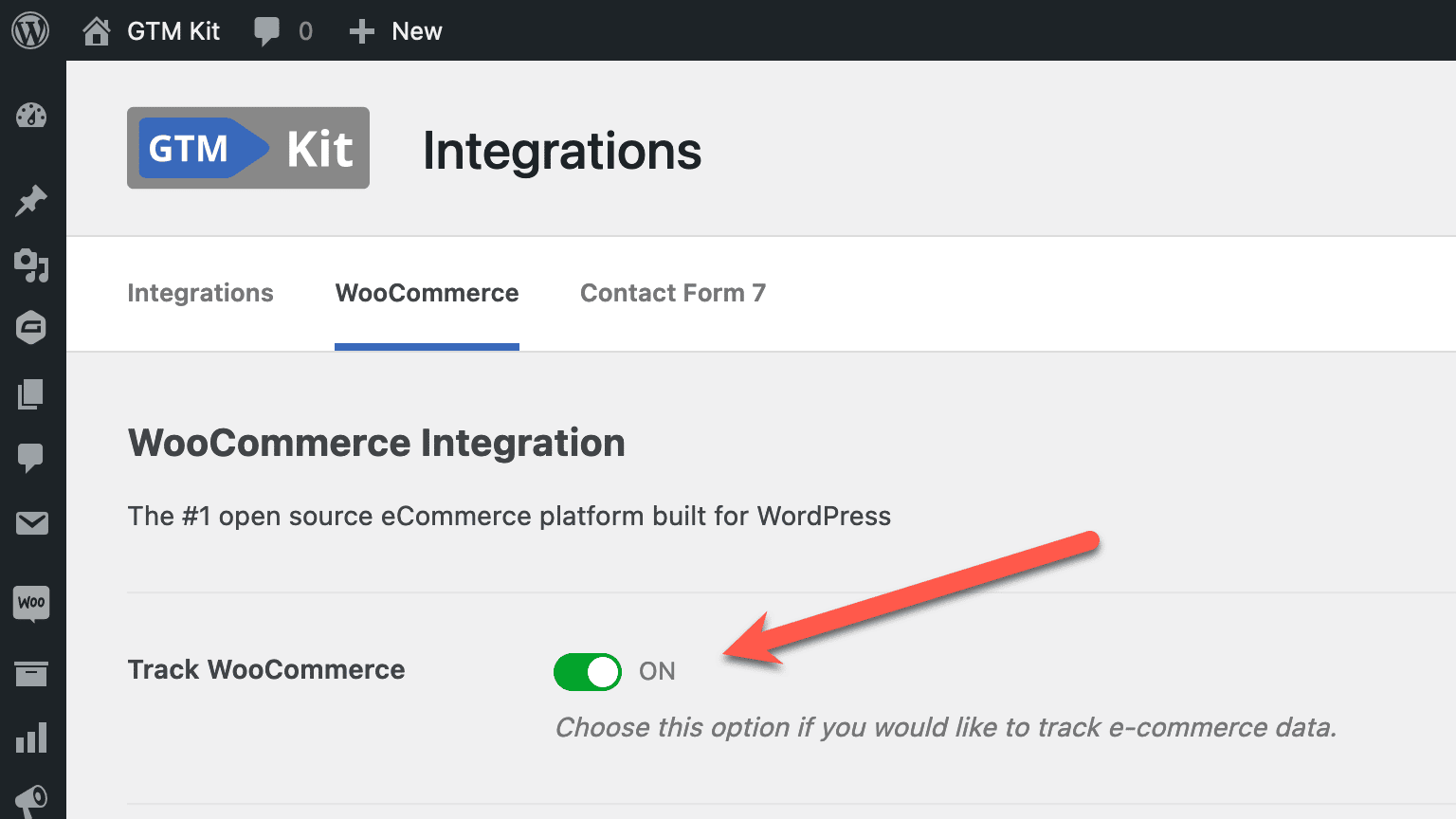Select the WooCommerce tab

[x=427, y=293]
